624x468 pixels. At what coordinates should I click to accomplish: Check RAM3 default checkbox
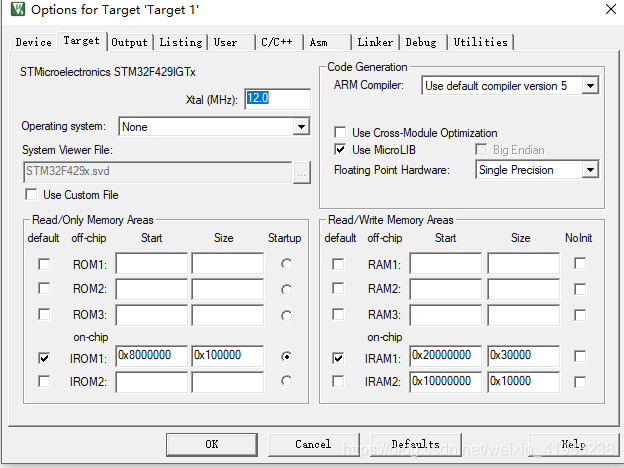pos(338,314)
